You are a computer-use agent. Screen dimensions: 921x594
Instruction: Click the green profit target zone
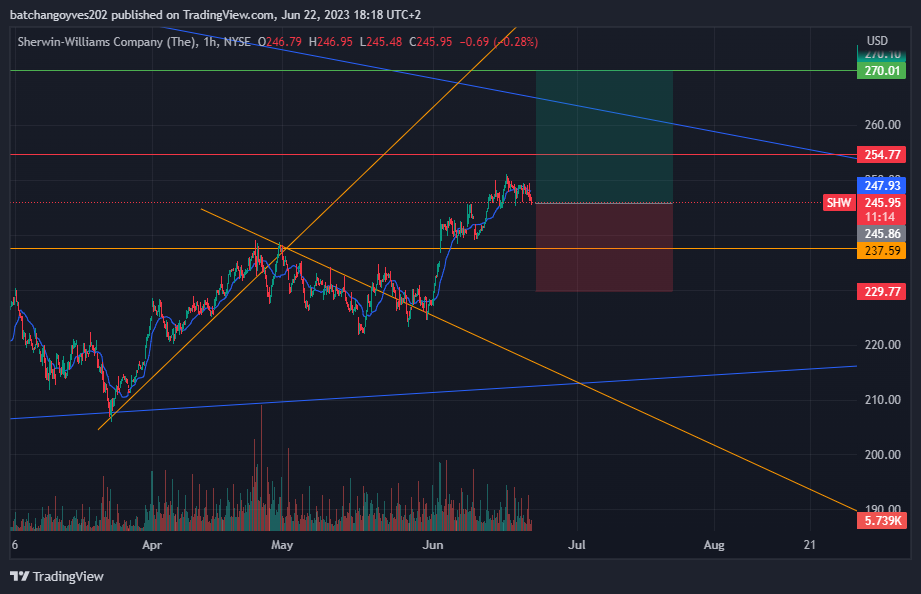click(x=604, y=137)
